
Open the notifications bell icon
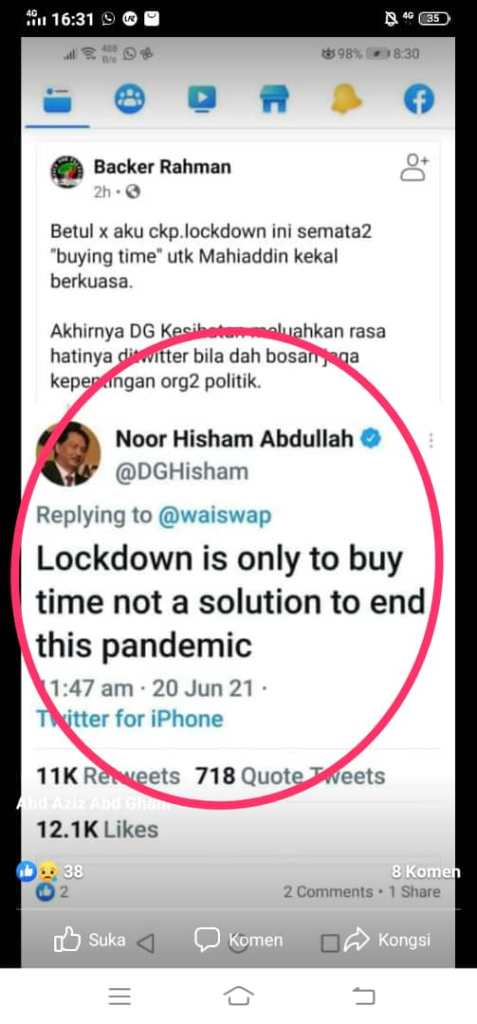(x=346, y=99)
